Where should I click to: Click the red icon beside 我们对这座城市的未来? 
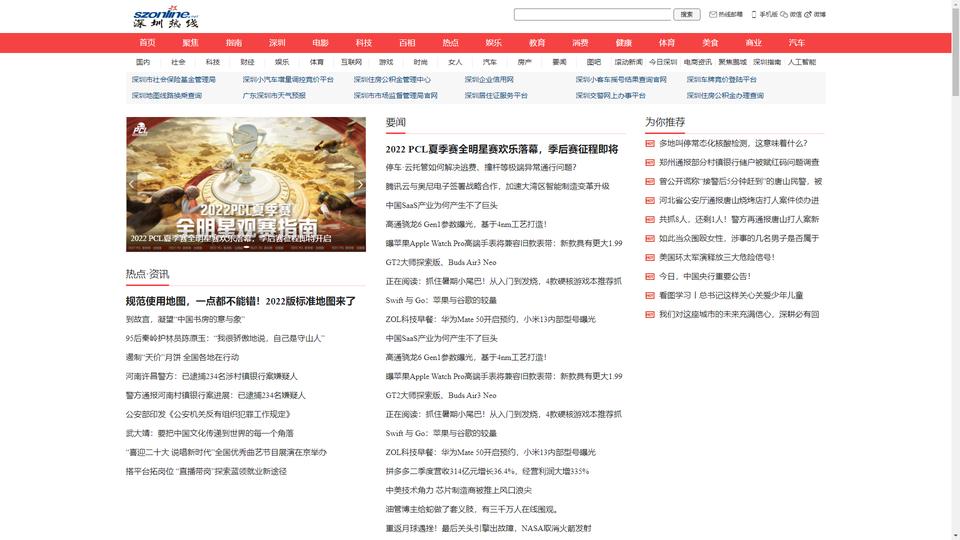click(650, 314)
